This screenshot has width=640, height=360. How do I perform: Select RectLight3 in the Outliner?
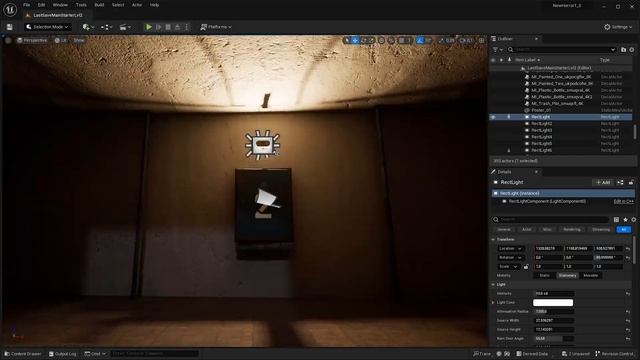[x=542, y=130]
